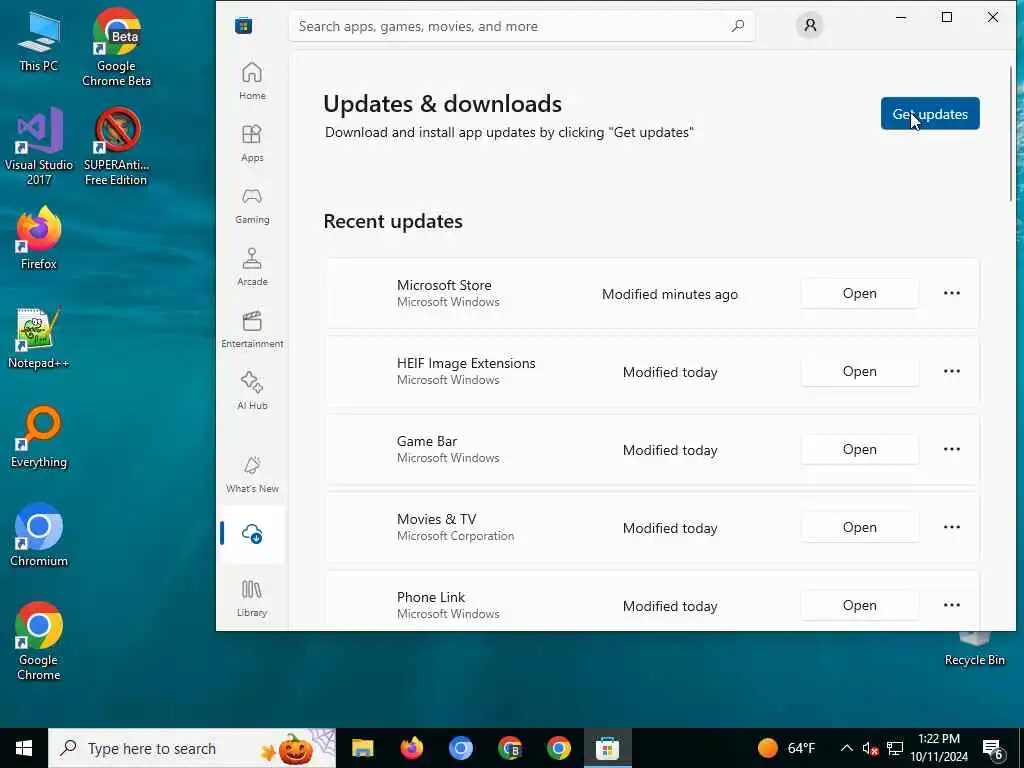The width and height of the screenshot is (1024, 768).
Task: Open Entertainment section in sidebar
Action: click(252, 329)
